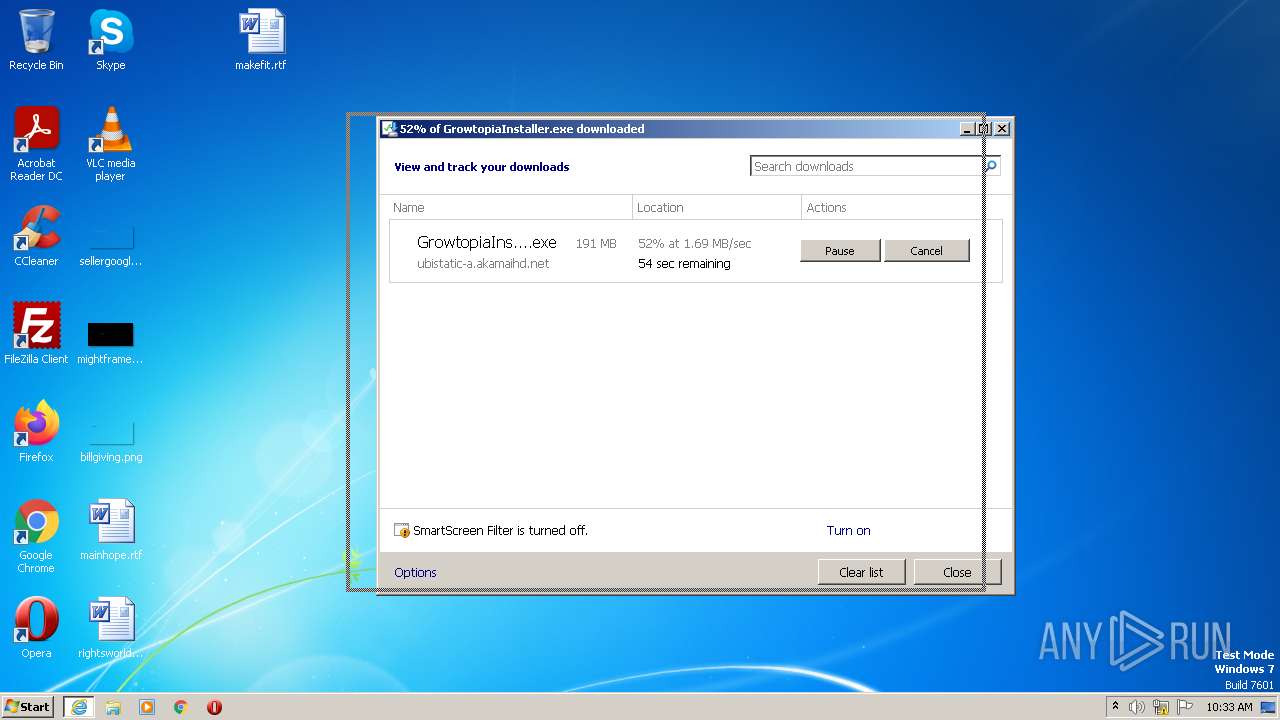The height and width of the screenshot is (720, 1280).
Task: Sort by the Location column header
Action: coord(717,207)
